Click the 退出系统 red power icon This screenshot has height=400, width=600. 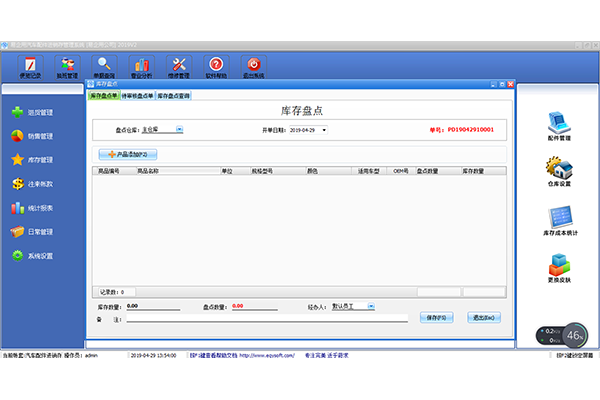click(253, 67)
